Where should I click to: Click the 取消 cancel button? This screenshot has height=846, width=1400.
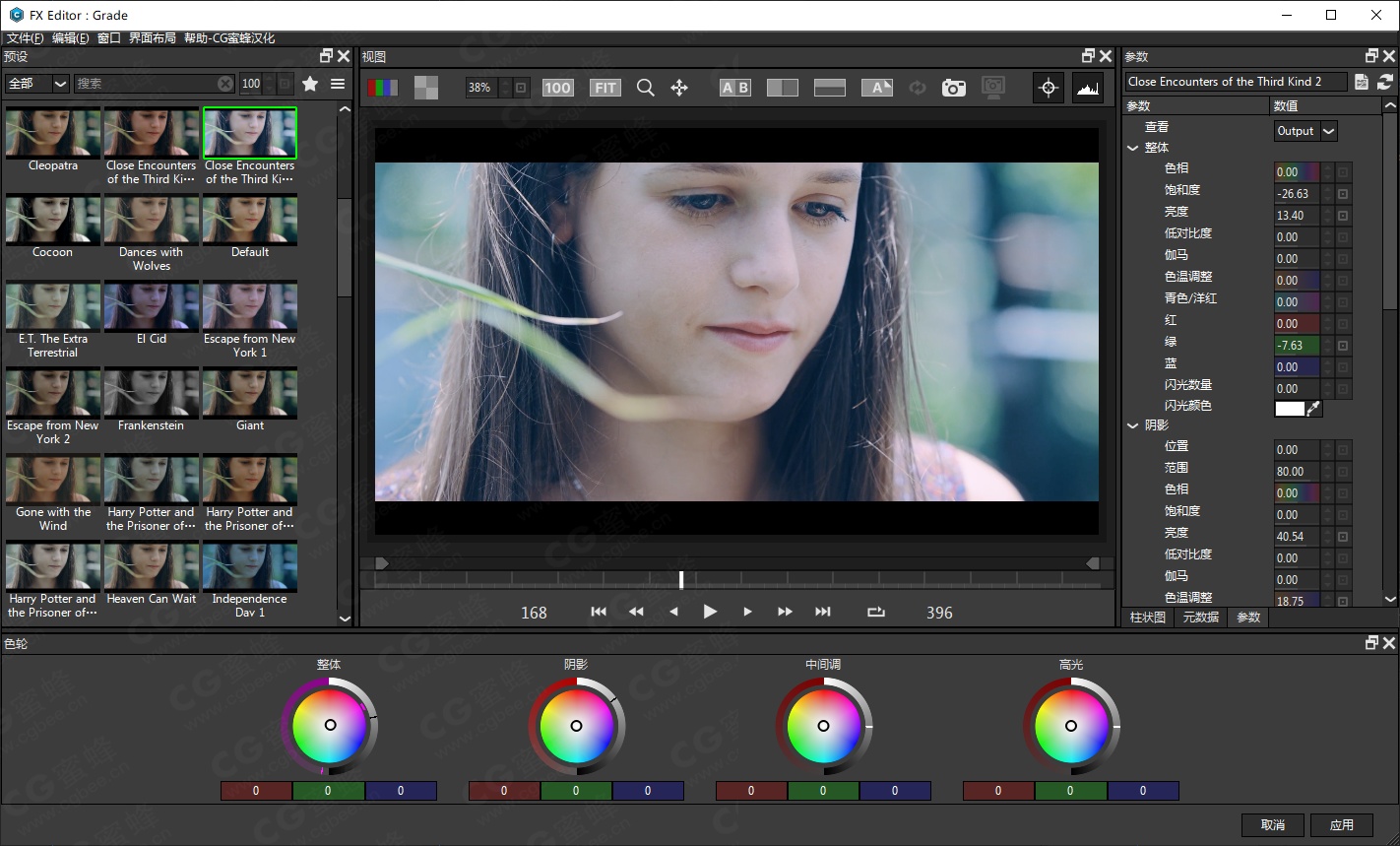[x=1273, y=824]
